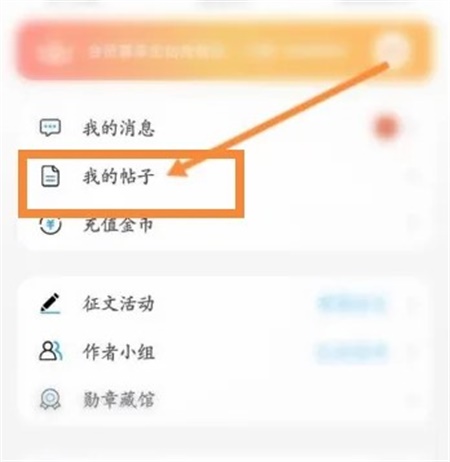Tap the yen coin recharge icon
The width and height of the screenshot is (450, 462).
pos(50,226)
